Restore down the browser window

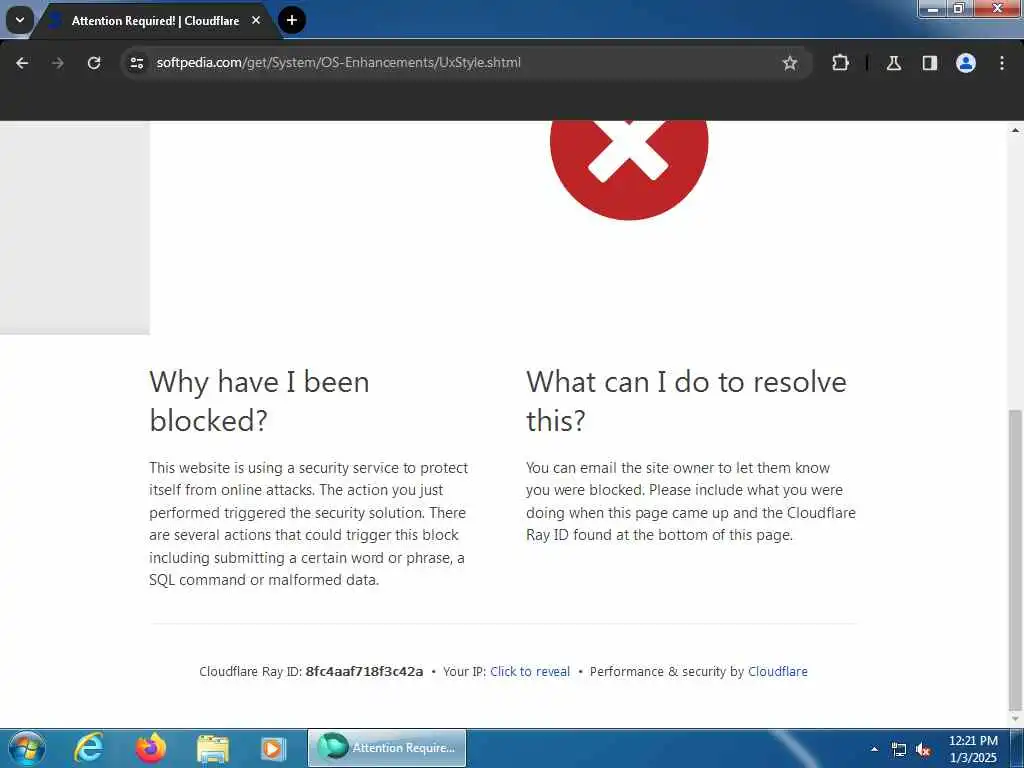click(x=959, y=8)
